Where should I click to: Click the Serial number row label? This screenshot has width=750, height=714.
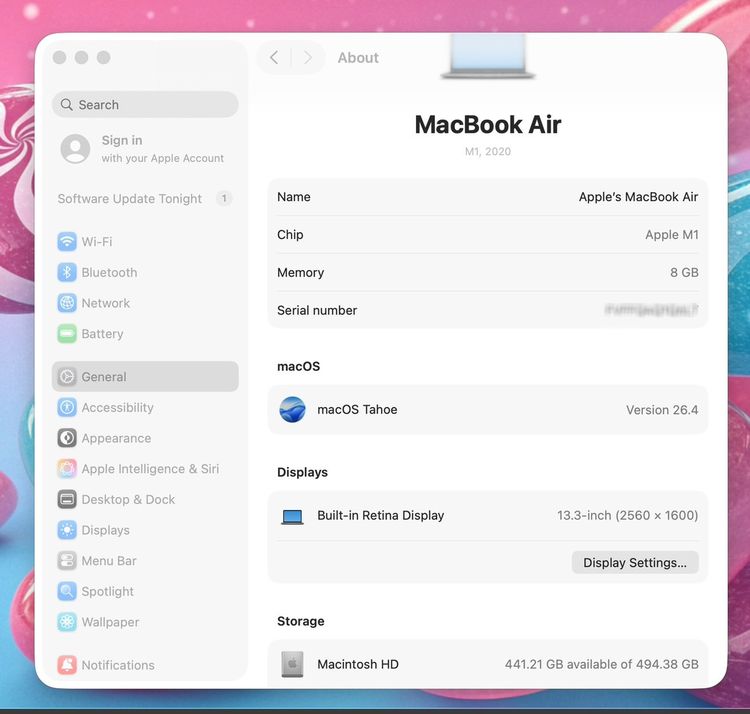point(317,310)
